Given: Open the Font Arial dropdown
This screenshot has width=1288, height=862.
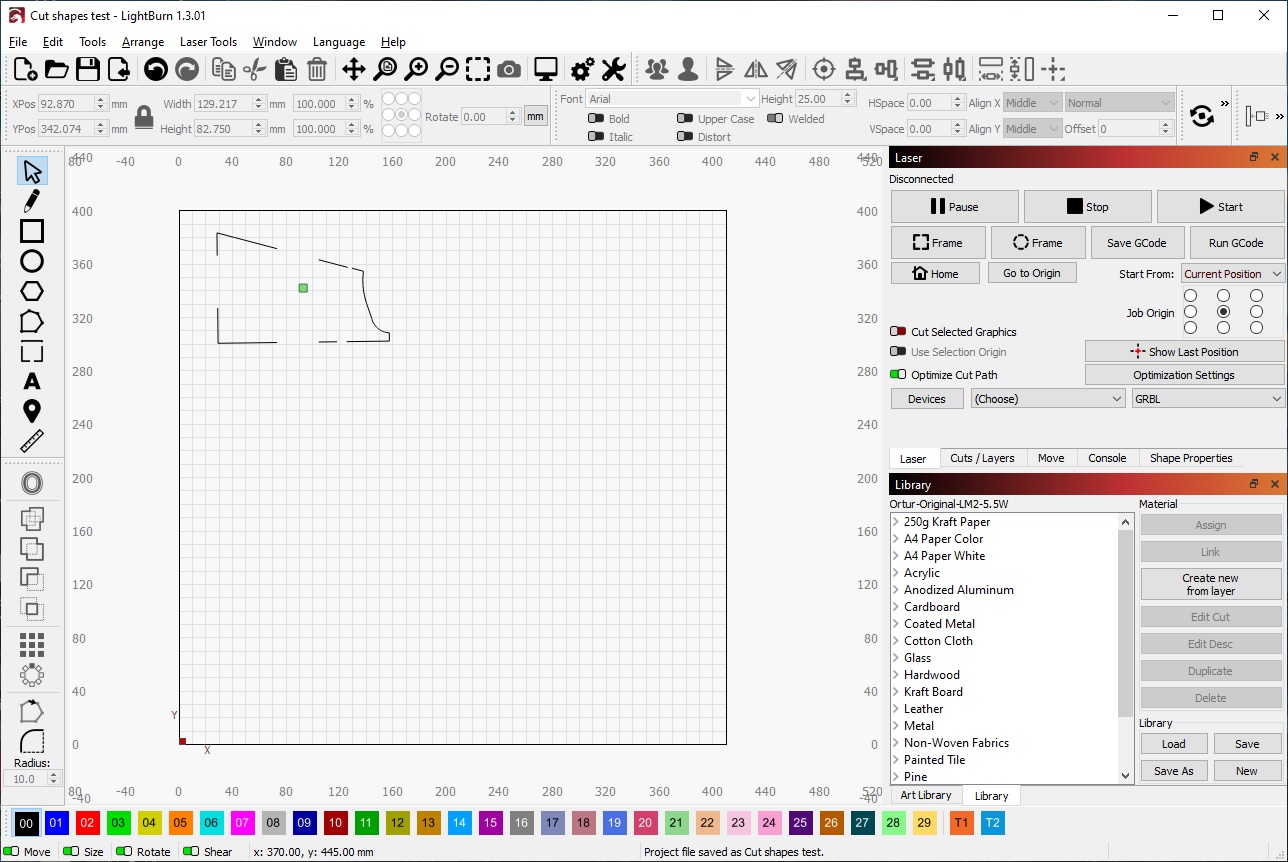Looking at the screenshot, I should tap(672, 99).
